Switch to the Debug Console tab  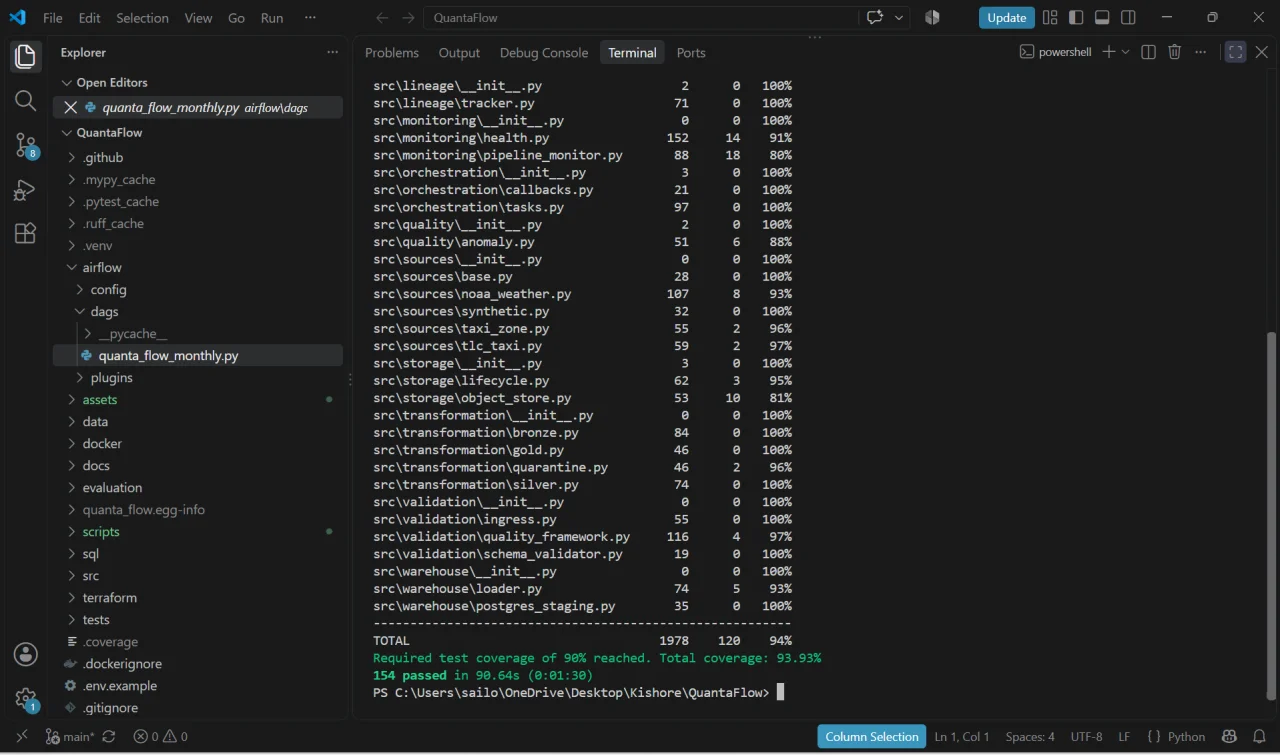tap(544, 53)
